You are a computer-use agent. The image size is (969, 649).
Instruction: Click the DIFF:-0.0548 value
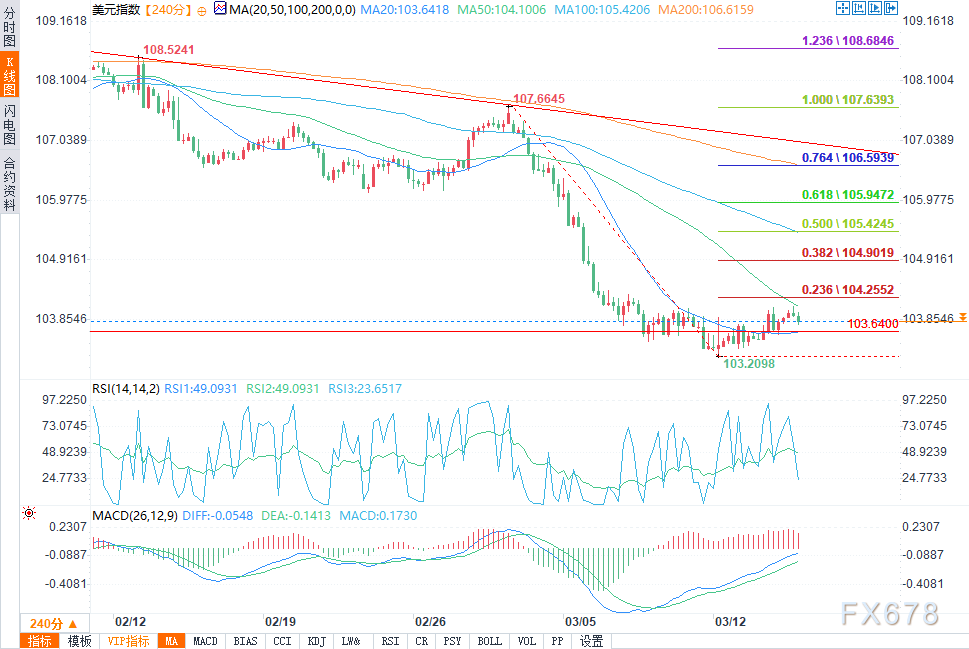(x=218, y=515)
